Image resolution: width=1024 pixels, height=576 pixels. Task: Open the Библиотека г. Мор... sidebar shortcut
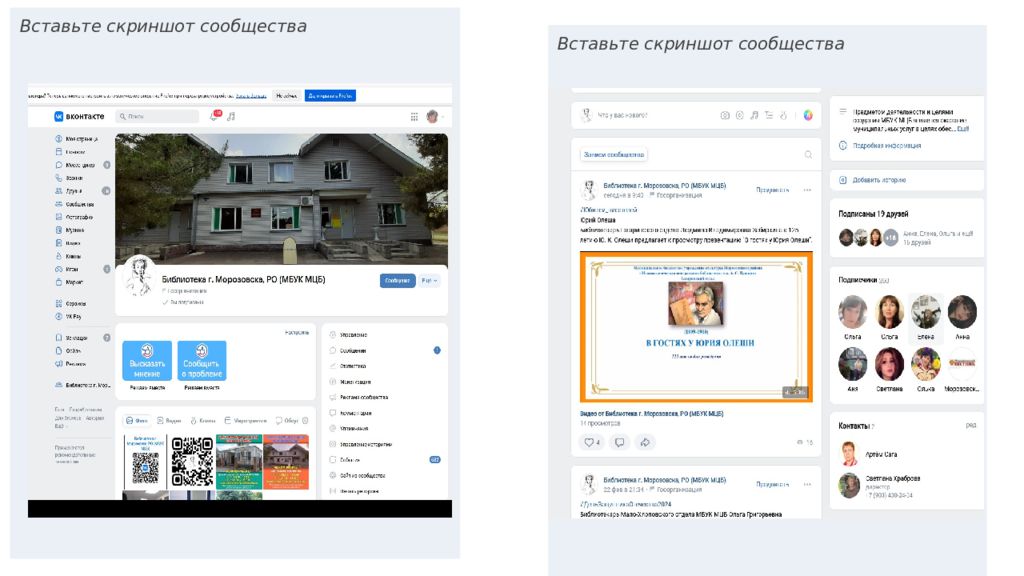[x=82, y=385]
